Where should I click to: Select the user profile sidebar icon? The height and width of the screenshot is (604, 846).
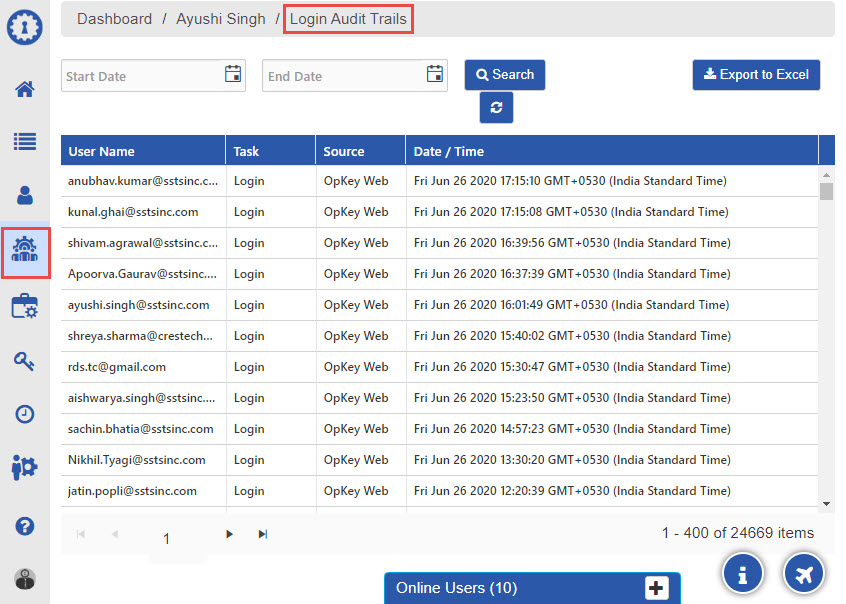click(x=25, y=194)
